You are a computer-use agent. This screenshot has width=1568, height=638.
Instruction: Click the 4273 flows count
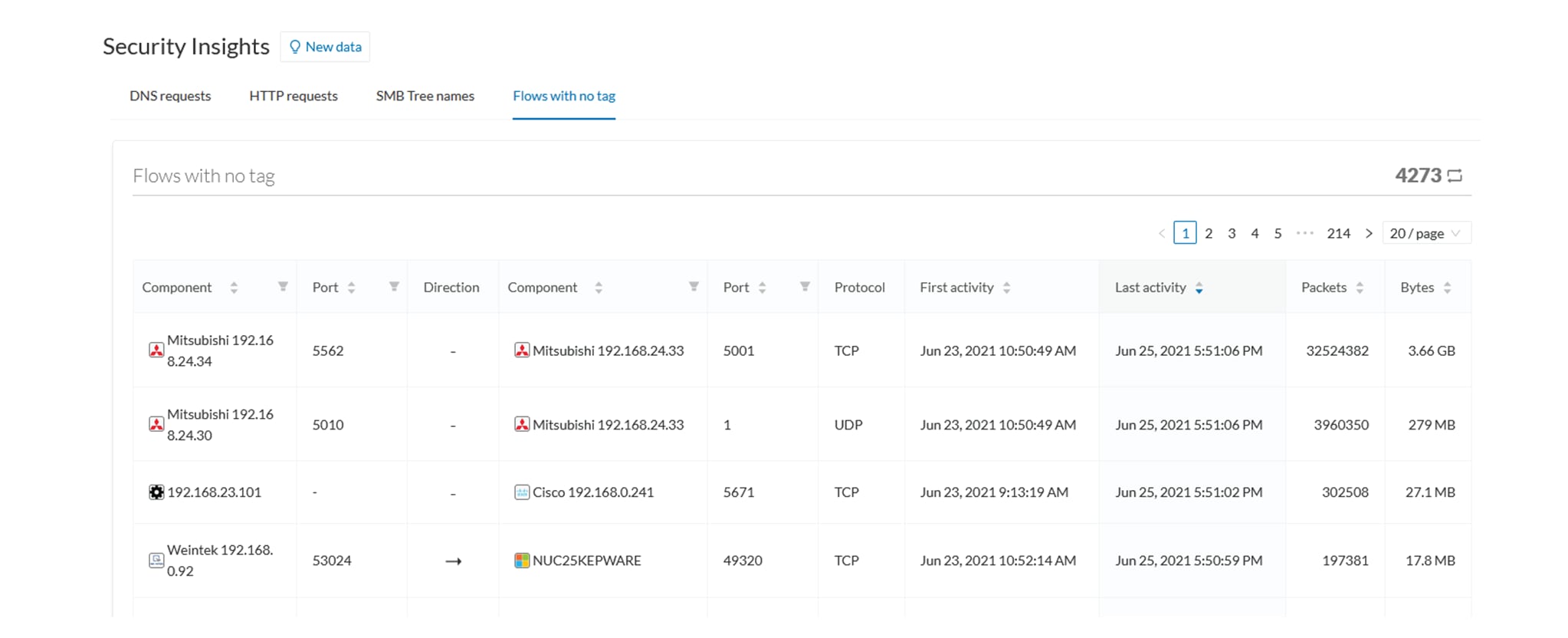coord(1419,176)
